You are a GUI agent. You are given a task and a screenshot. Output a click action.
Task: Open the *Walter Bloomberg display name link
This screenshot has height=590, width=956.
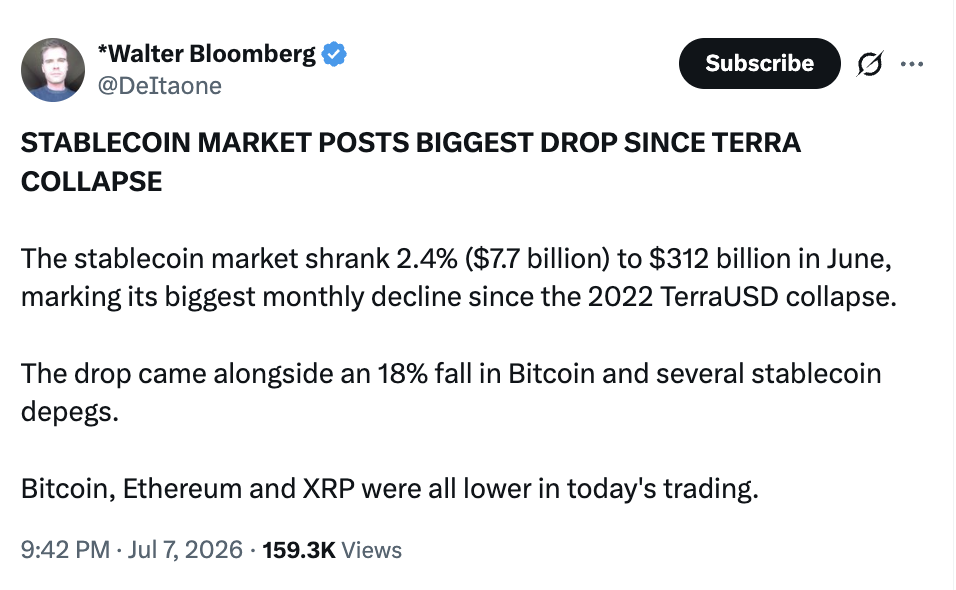[206, 54]
